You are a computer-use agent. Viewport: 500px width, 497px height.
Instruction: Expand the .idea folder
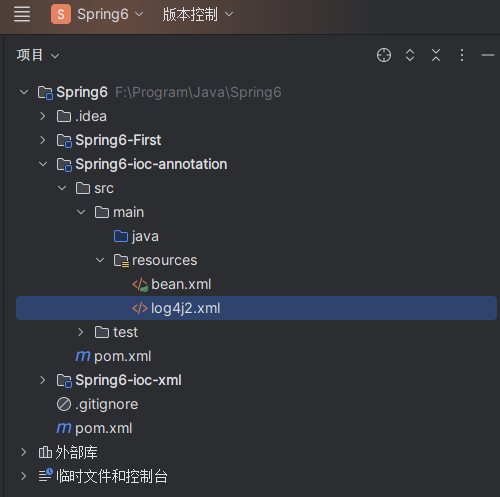click(43, 116)
